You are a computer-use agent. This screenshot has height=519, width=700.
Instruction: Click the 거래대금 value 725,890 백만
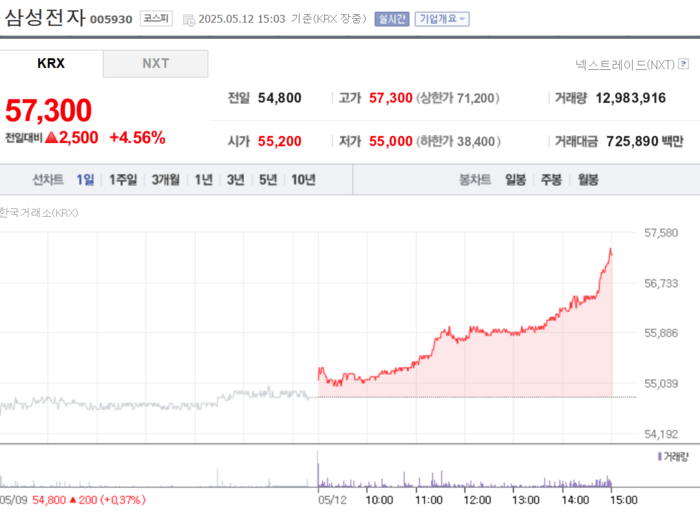tap(645, 141)
